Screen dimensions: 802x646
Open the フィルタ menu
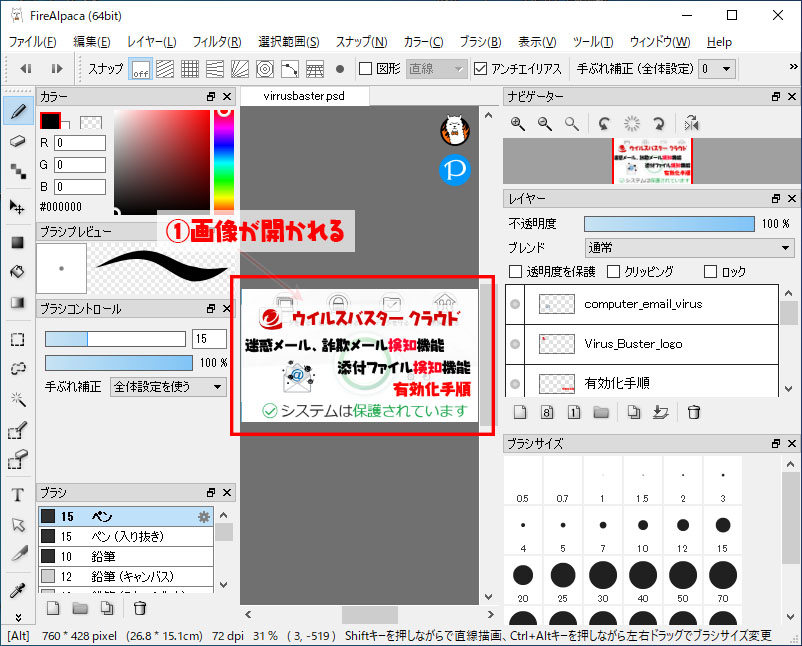[217, 42]
